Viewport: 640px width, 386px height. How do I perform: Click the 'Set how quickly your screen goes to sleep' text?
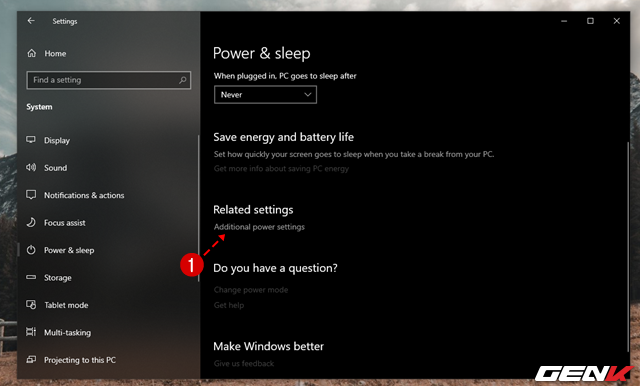tap(354, 154)
